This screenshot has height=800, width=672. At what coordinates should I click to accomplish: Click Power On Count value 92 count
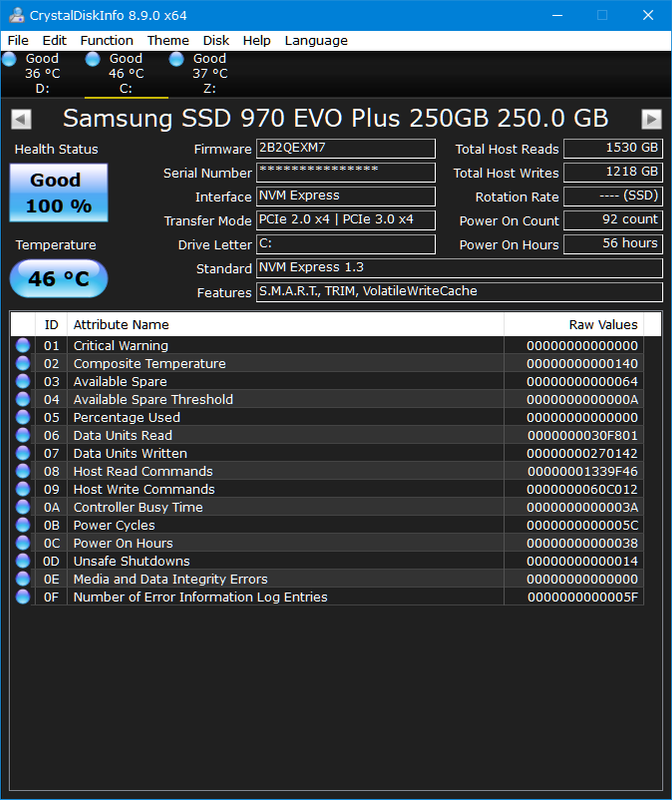(x=613, y=220)
